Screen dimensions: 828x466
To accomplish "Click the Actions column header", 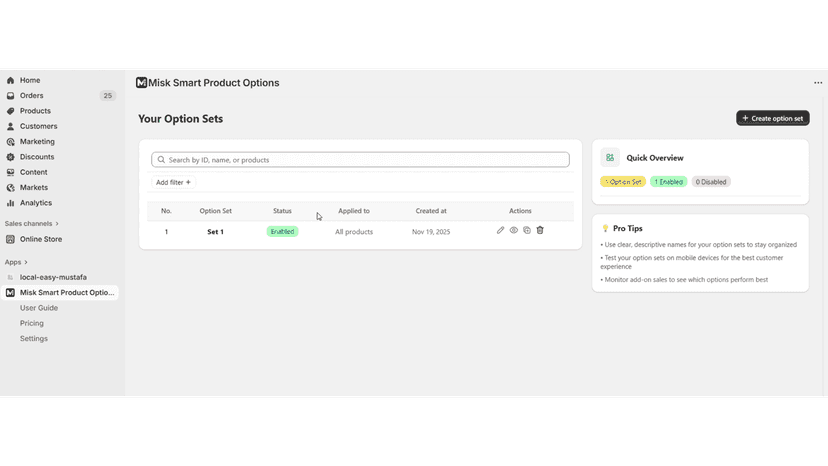I will click(x=520, y=211).
